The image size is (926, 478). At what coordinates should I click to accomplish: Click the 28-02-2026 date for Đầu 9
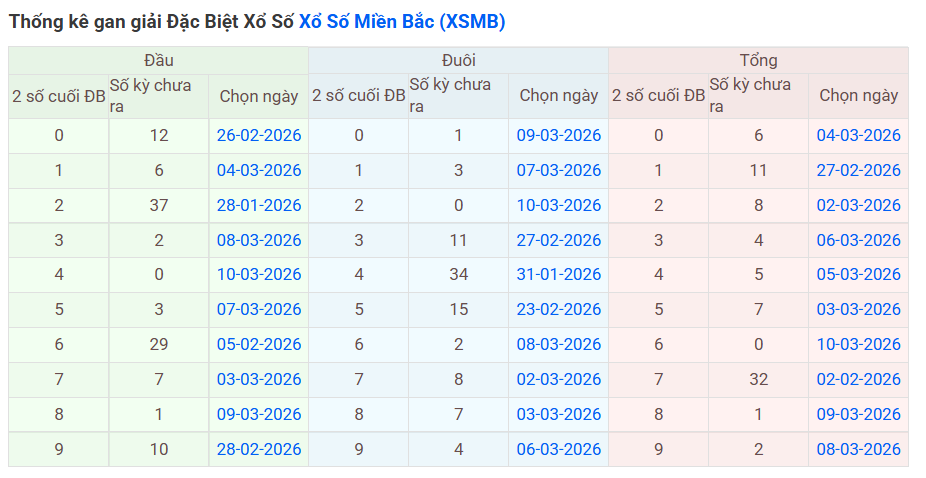[x=259, y=449]
